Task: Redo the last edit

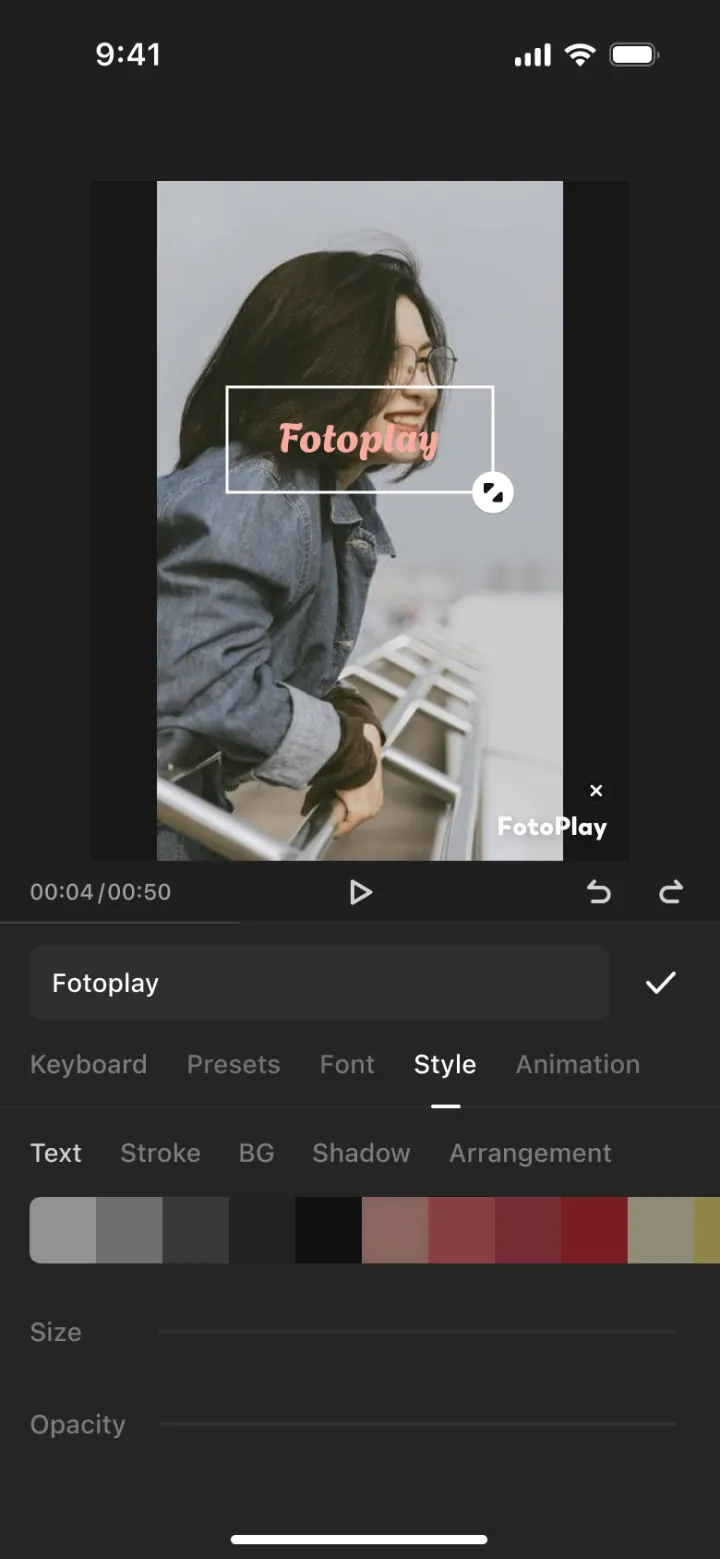Action: [670, 891]
